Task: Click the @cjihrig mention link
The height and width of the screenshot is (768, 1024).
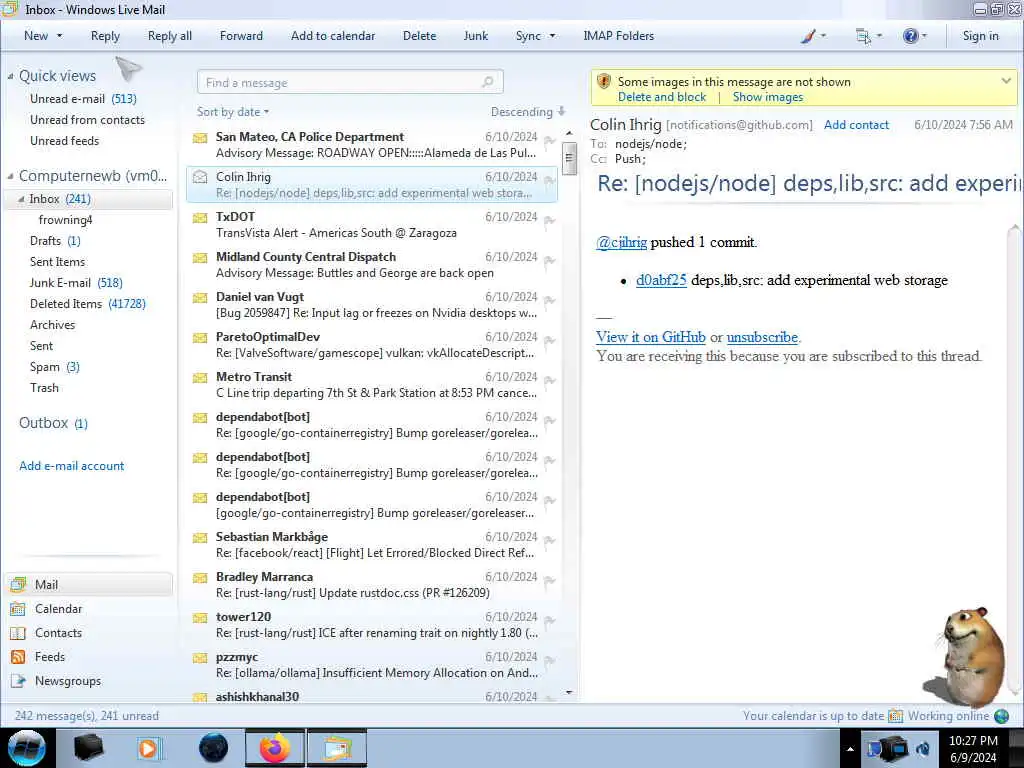Action: [621, 242]
